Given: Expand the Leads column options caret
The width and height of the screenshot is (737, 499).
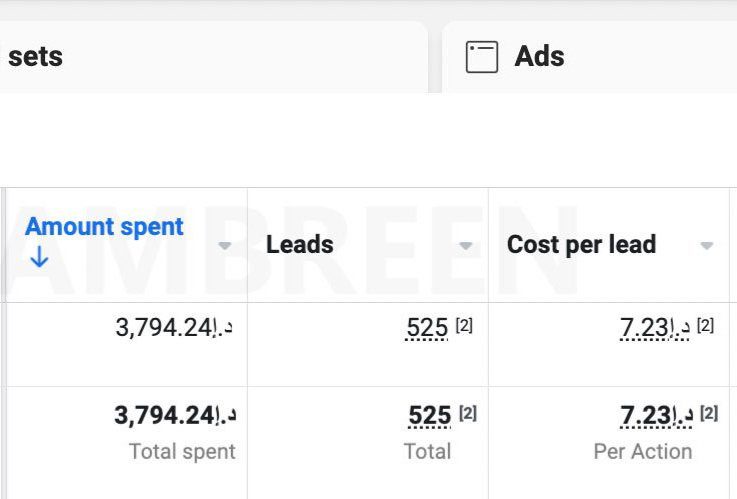Looking at the screenshot, I should pyautogui.click(x=465, y=246).
